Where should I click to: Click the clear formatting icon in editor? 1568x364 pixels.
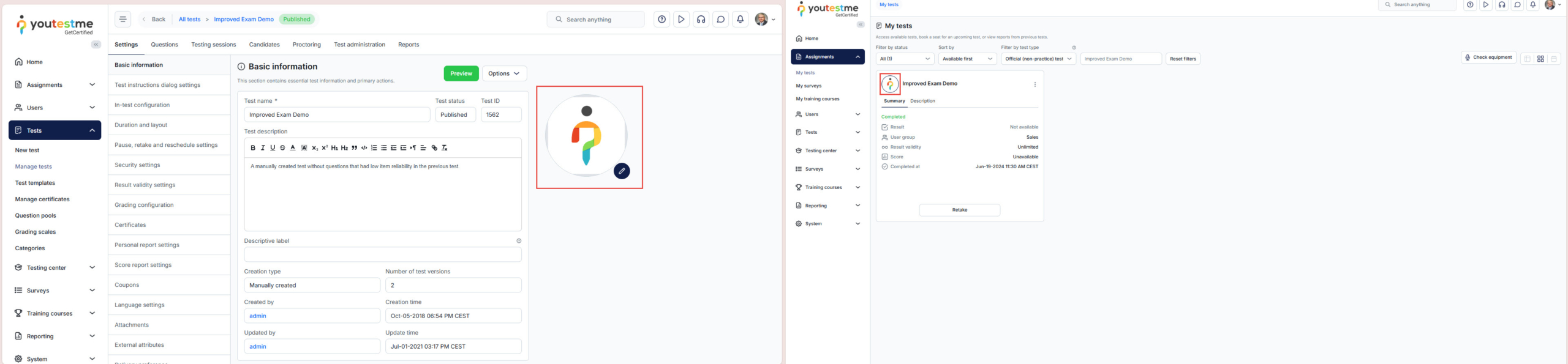point(445,148)
